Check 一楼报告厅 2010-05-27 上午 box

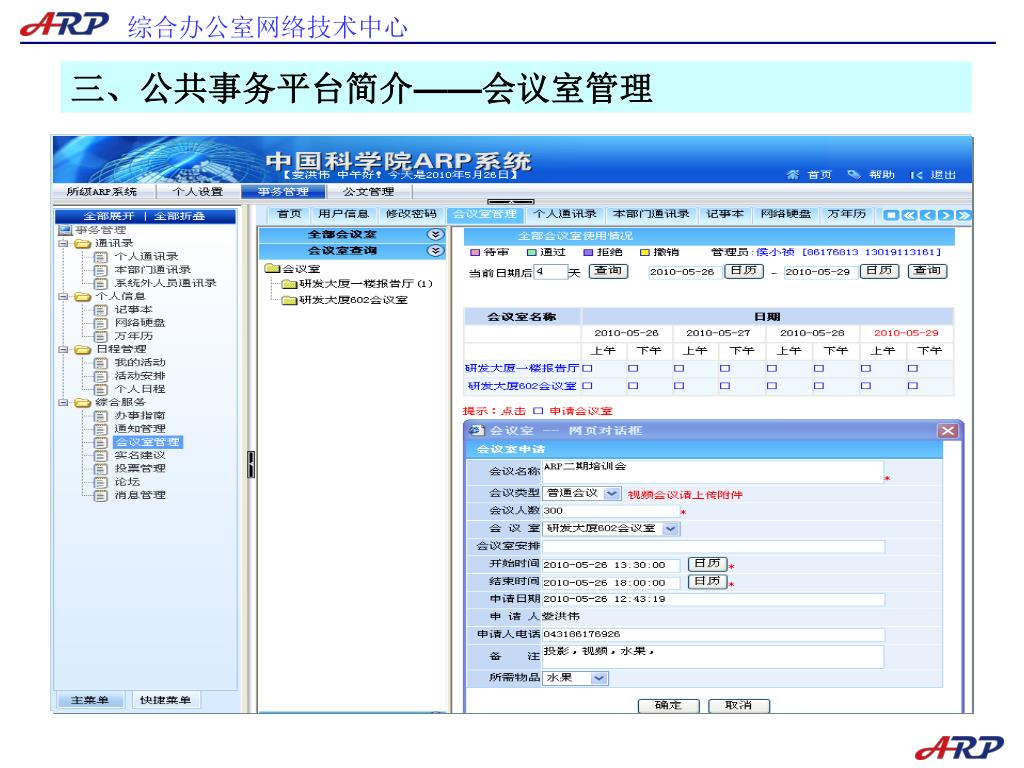[x=679, y=368]
